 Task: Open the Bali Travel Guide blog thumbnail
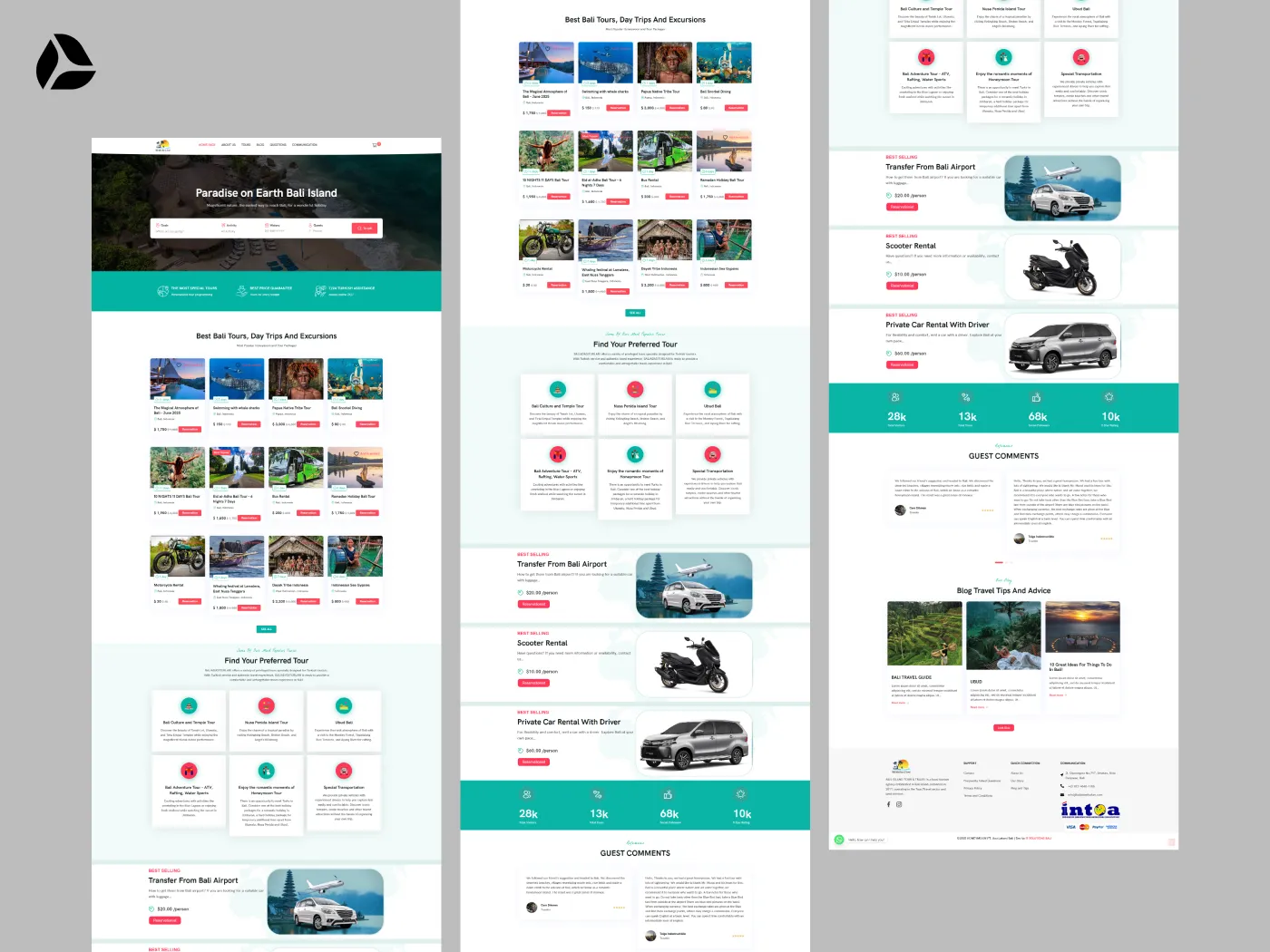tap(923, 634)
